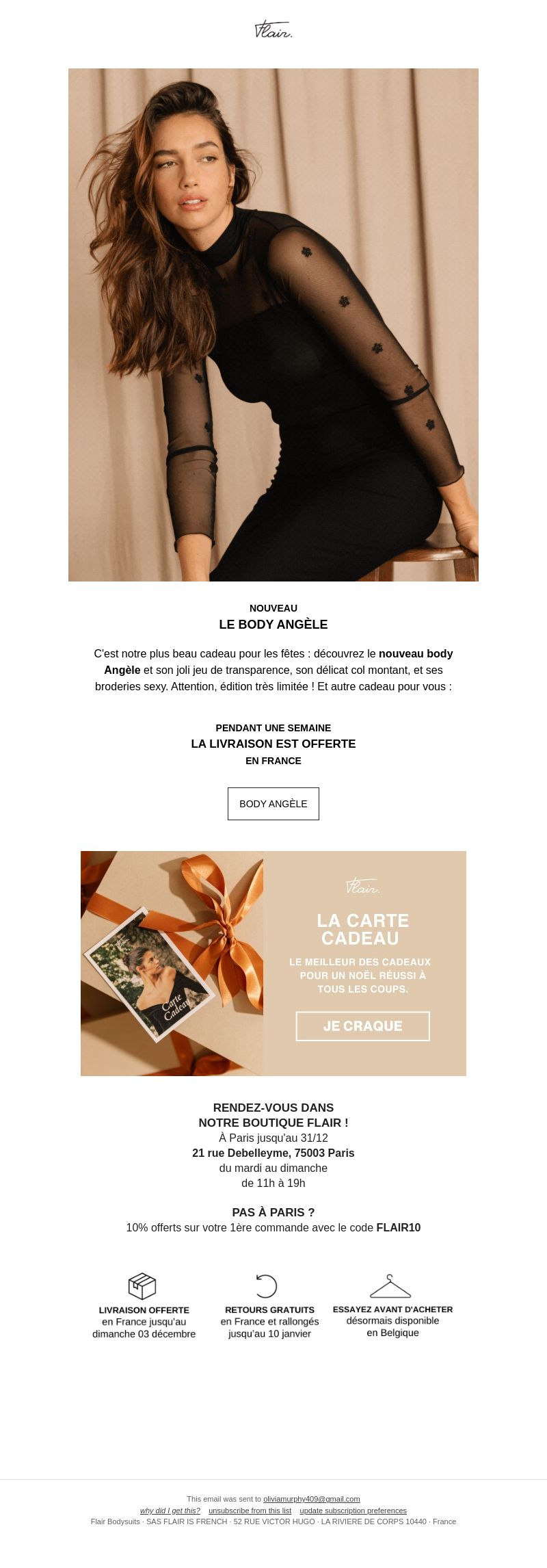547x1568 pixels.
Task: Click the Flair logo at top
Action: tap(273, 29)
